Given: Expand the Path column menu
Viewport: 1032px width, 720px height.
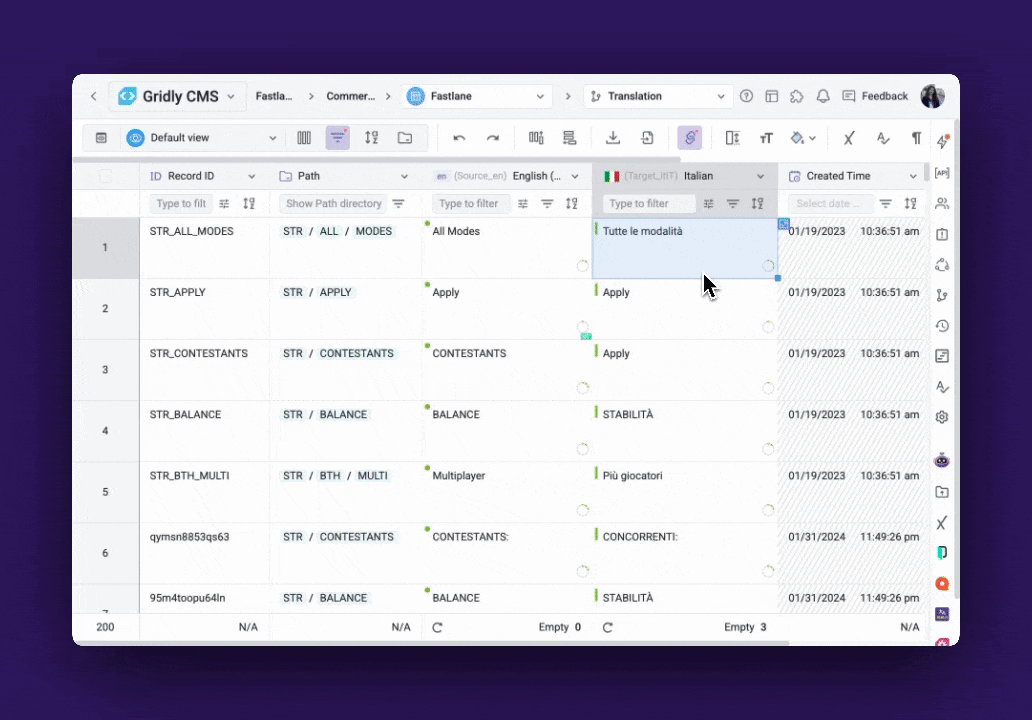Looking at the screenshot, I should (404, 176).
